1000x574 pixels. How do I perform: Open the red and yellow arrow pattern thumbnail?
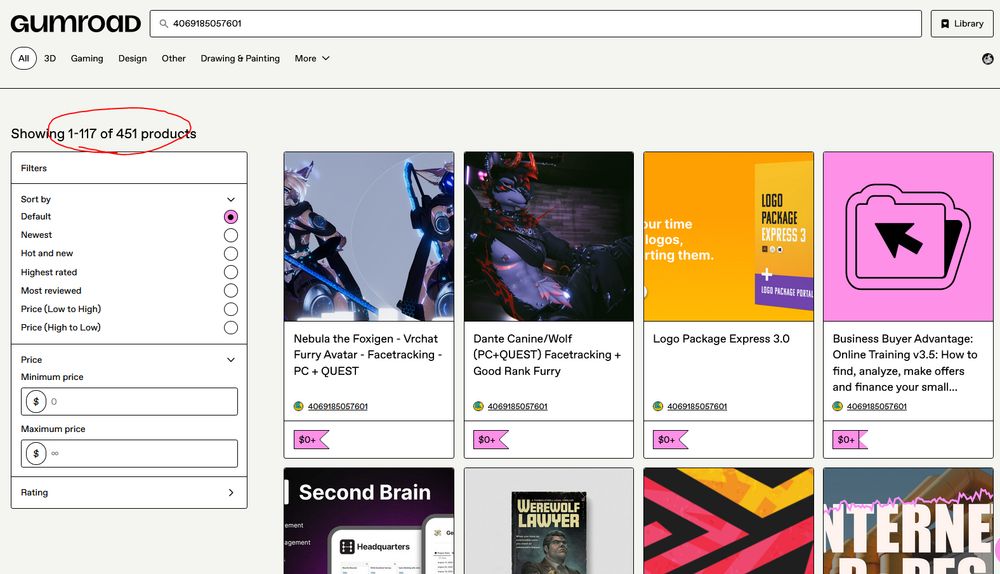pyautogui.click(x=728, y=521)
